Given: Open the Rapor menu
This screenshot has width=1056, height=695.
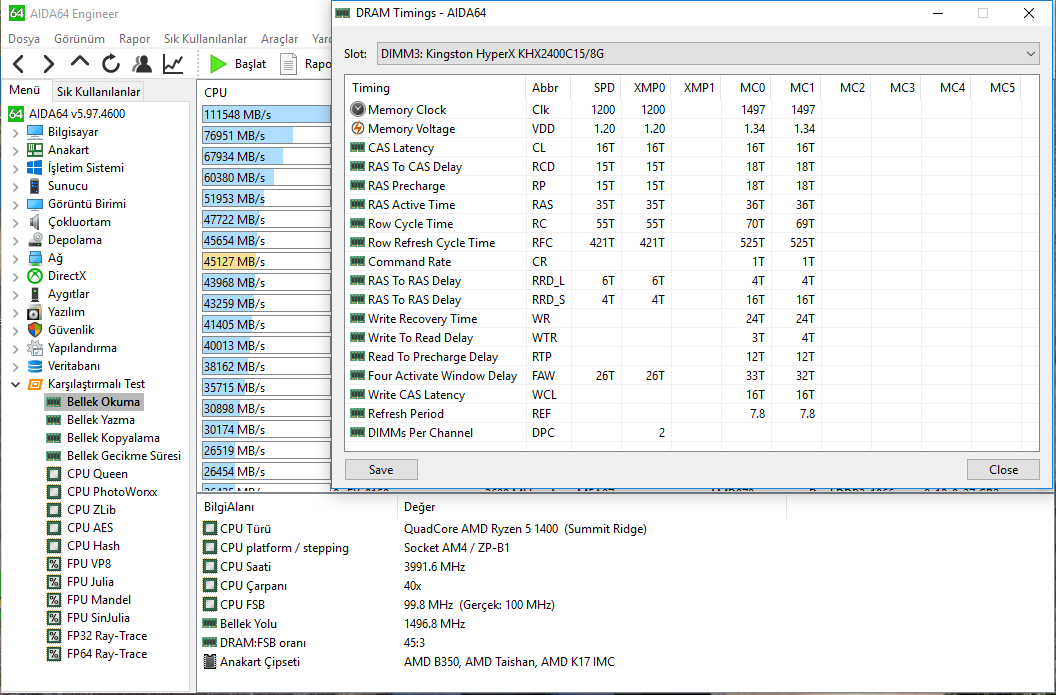Looking at the screenshot, I should [x=134, y=39].
